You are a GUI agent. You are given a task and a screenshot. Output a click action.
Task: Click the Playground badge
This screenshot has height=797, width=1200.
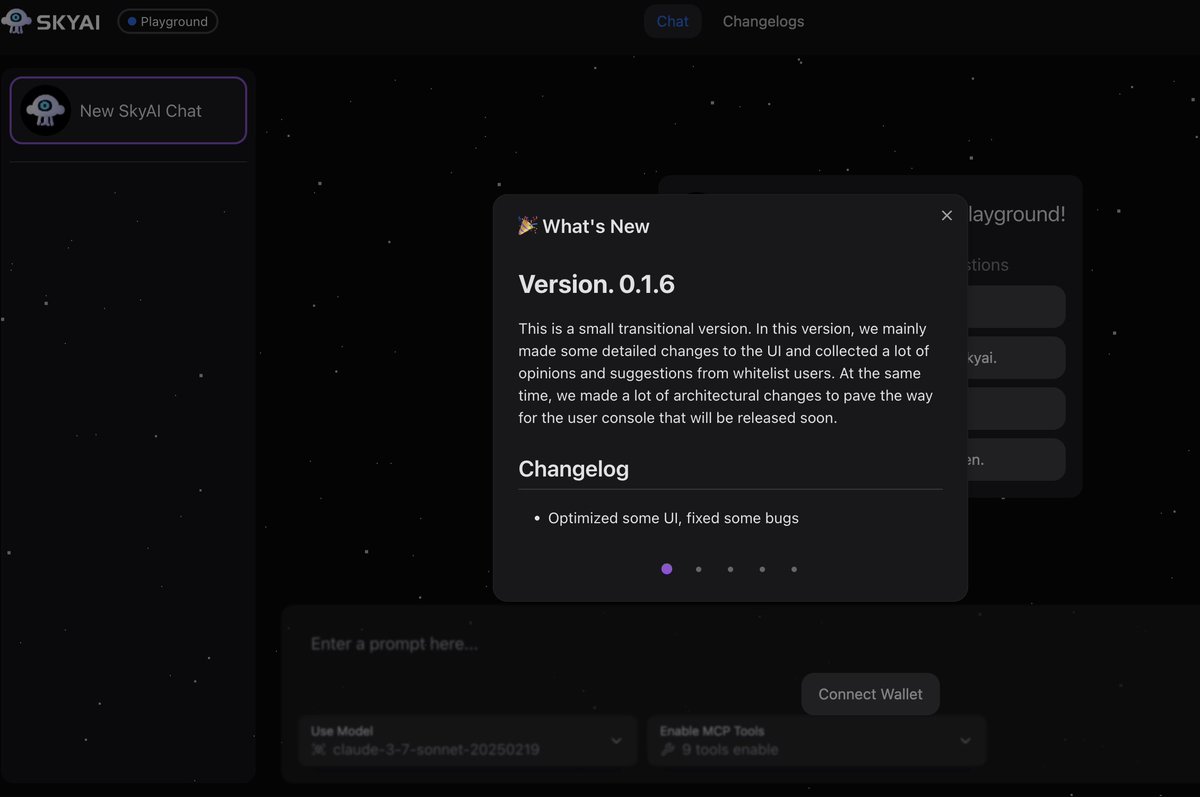click(168, 21)
